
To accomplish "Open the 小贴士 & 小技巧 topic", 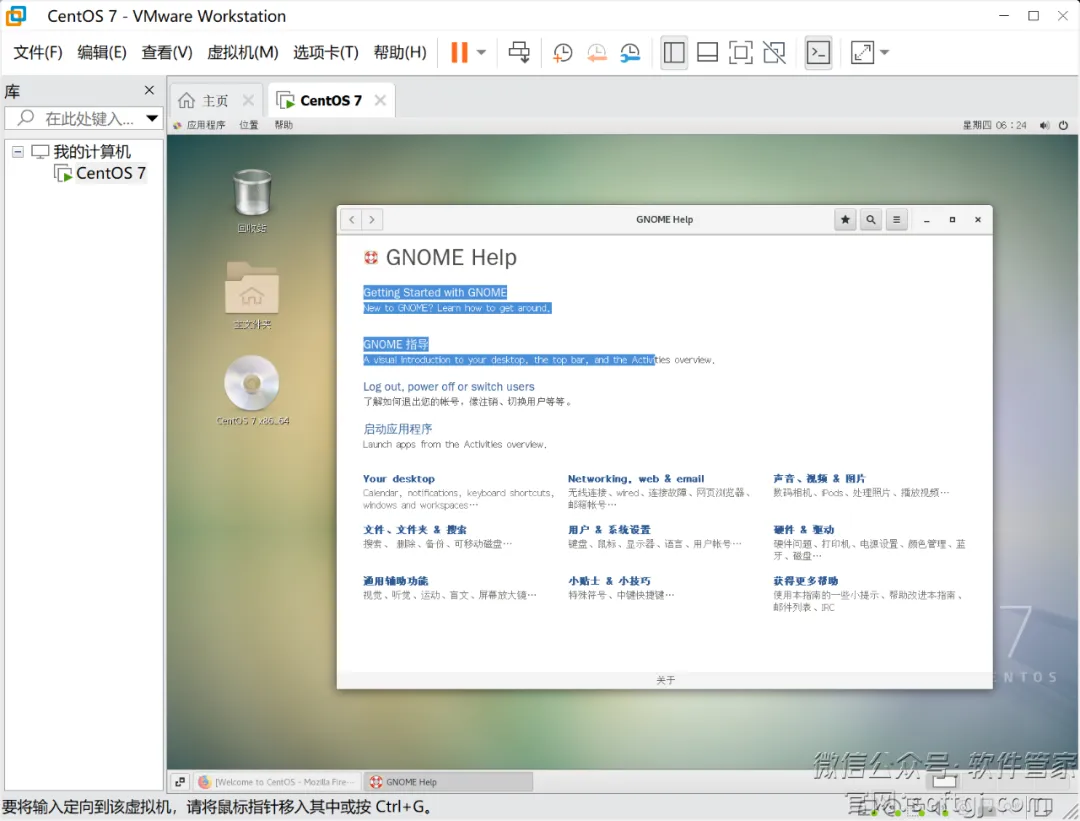I will (609, 581).
